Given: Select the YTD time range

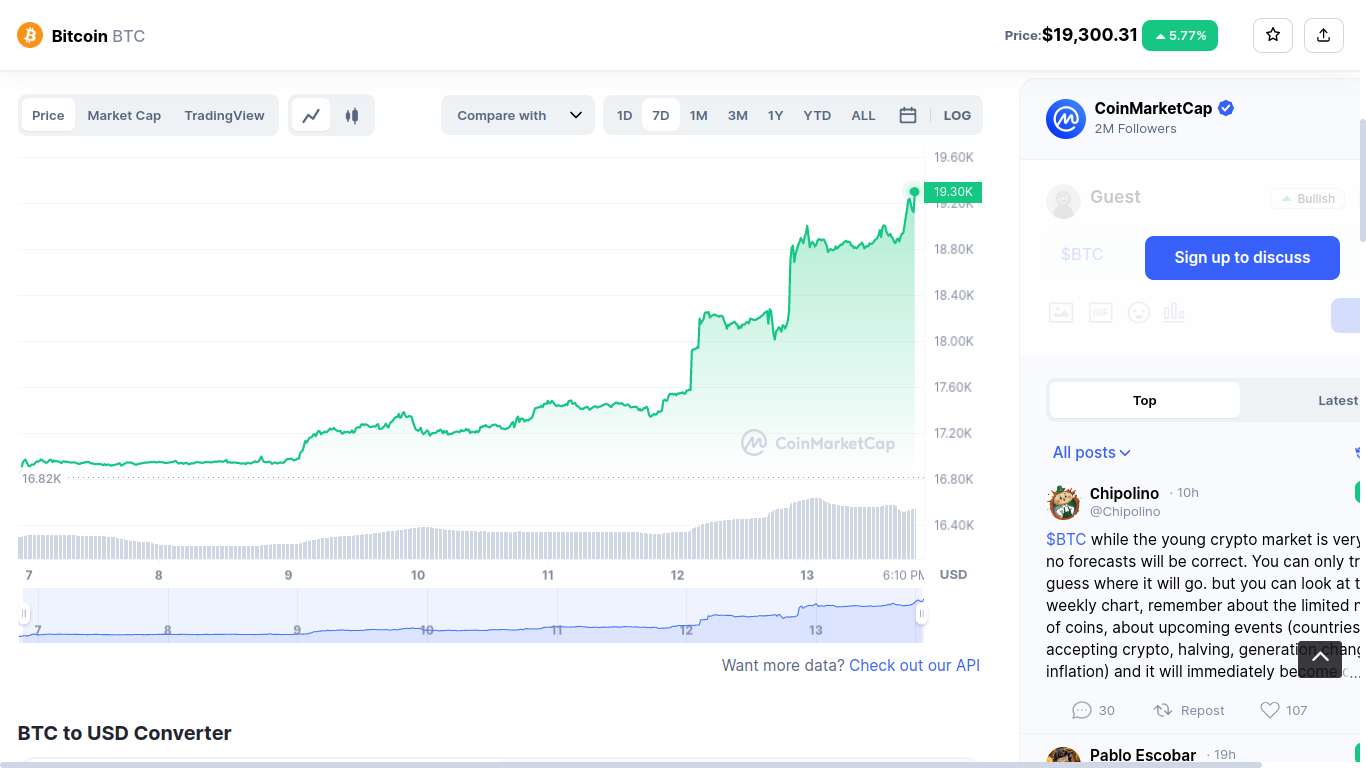Looking at the screenshot, I should [817, 115].
